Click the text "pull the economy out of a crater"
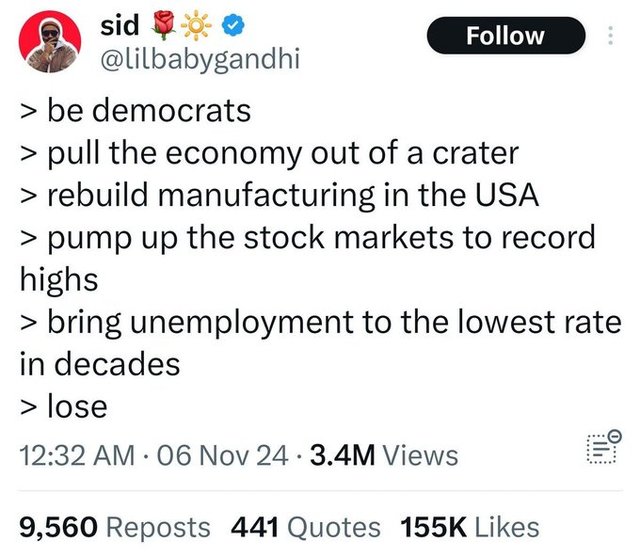Image resolution: width=640 pixels, height=554 pixels. pos(277,152)
